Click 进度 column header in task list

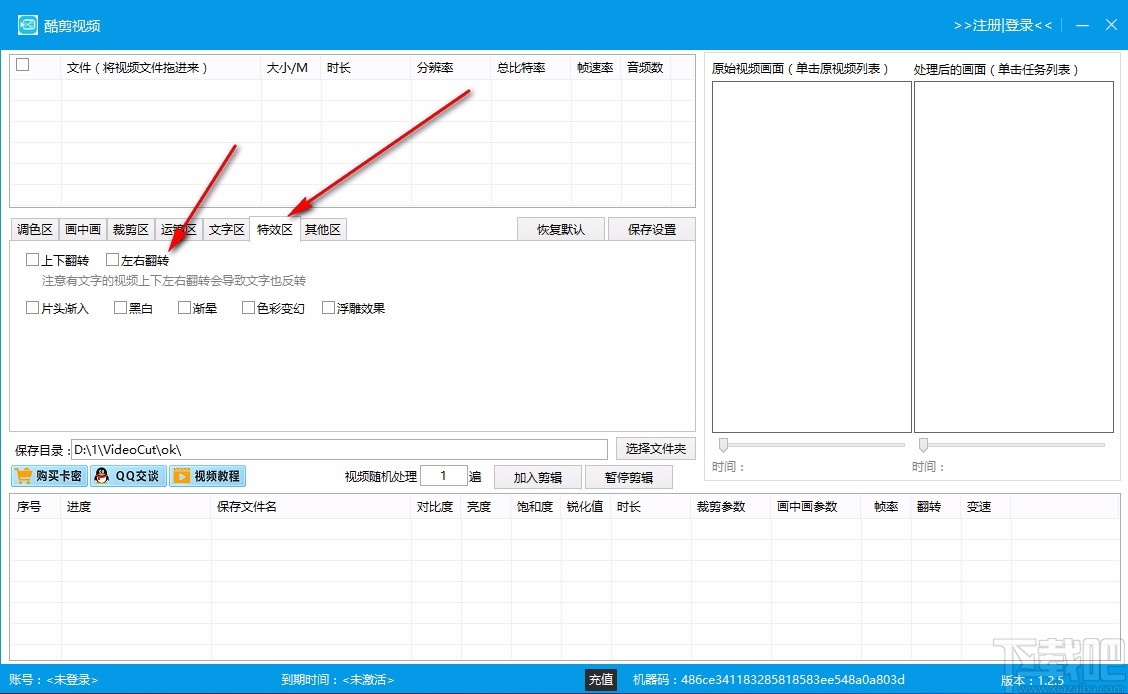click(136, 506)
